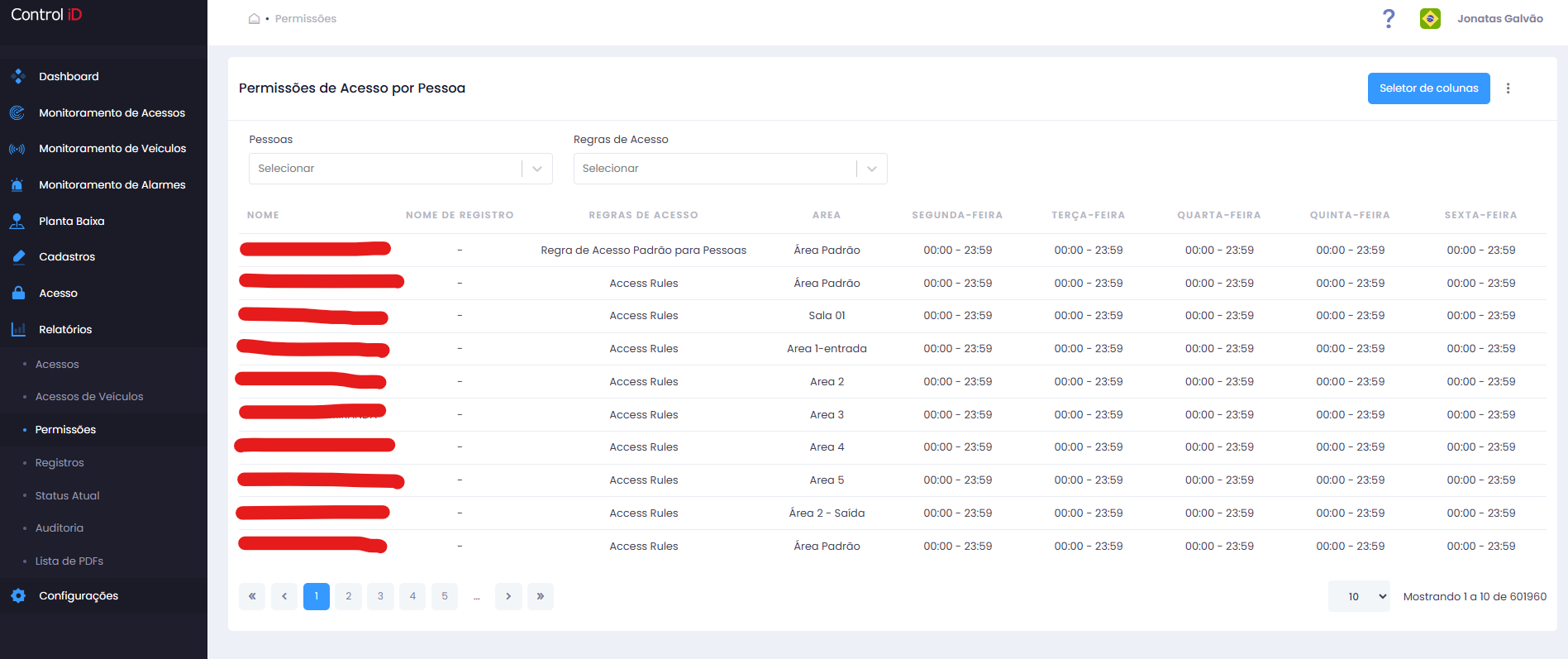This screenshot has height=659, width=1568.
Task: Go to next page arrow
Action: coord(508,596)
